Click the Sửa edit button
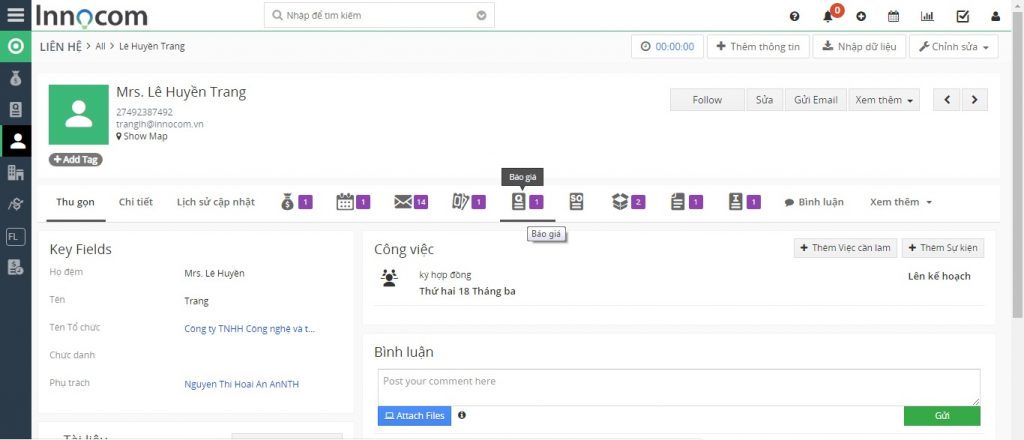 (x=765, y=100)
